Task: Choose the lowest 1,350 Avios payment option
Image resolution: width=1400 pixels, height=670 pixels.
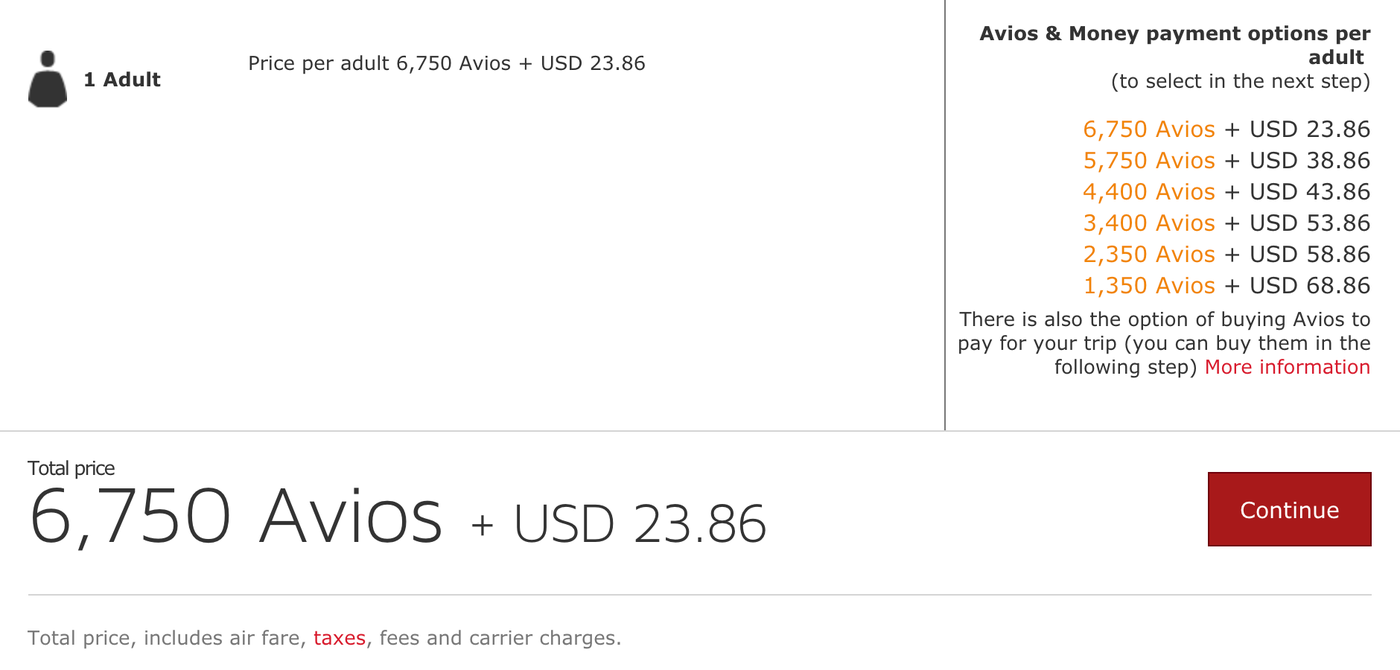Action: [1148, 285]
